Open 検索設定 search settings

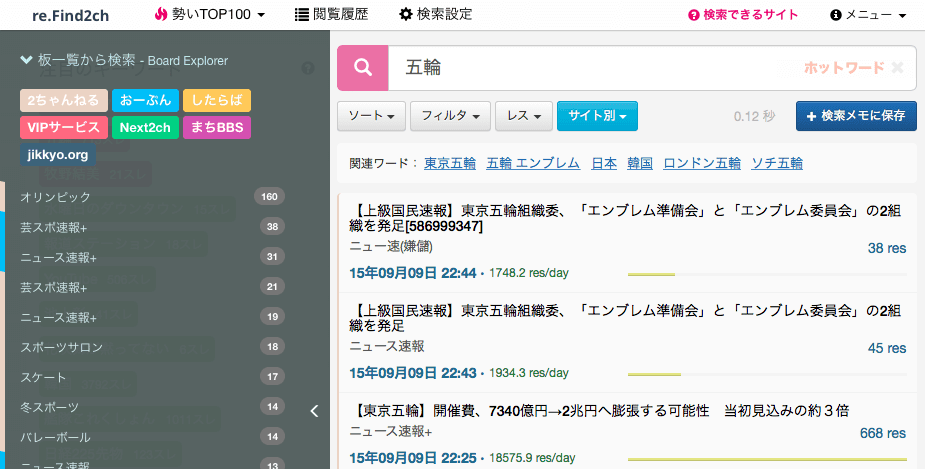coord(435,15)
